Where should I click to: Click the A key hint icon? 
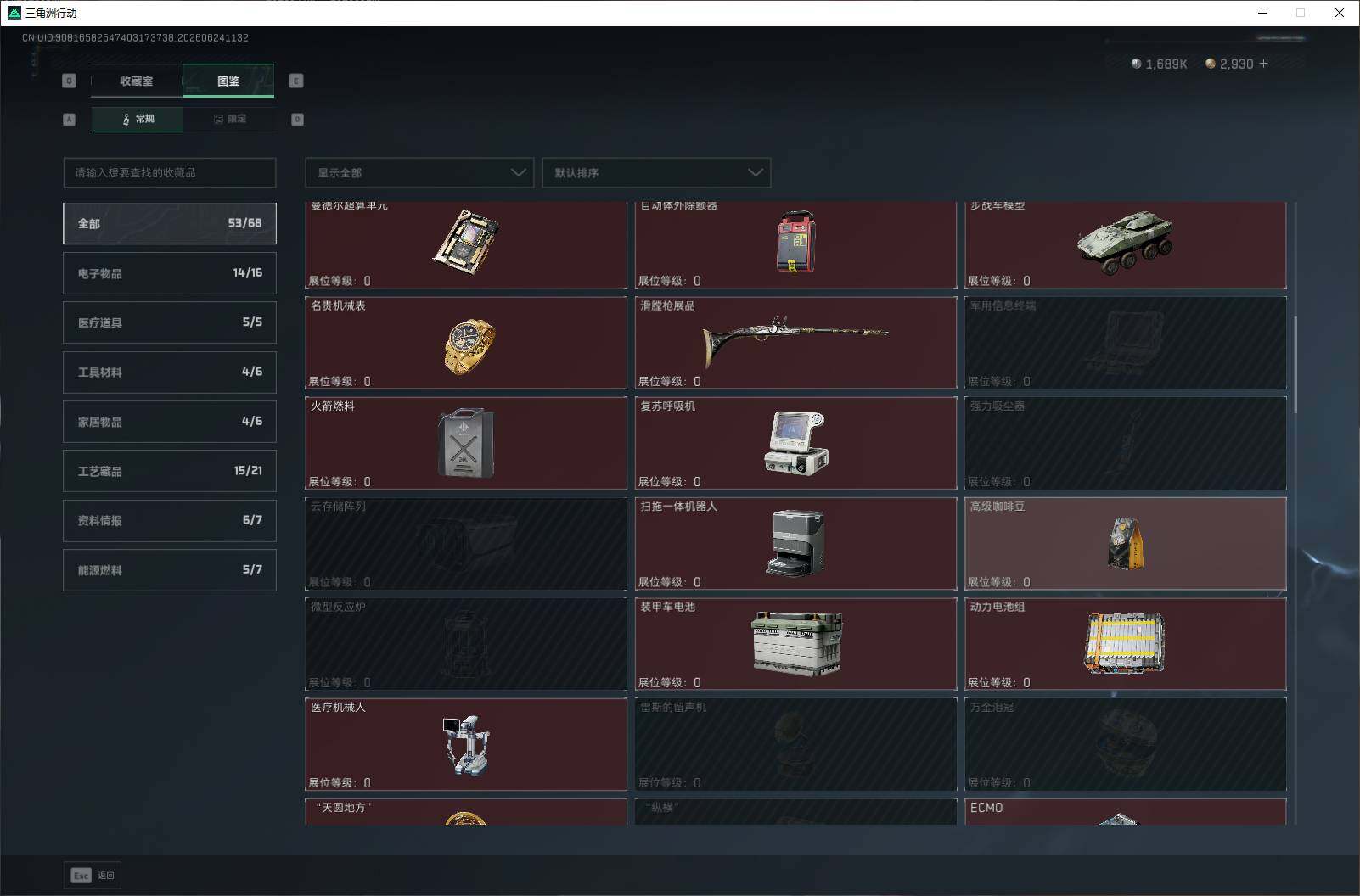70,120
